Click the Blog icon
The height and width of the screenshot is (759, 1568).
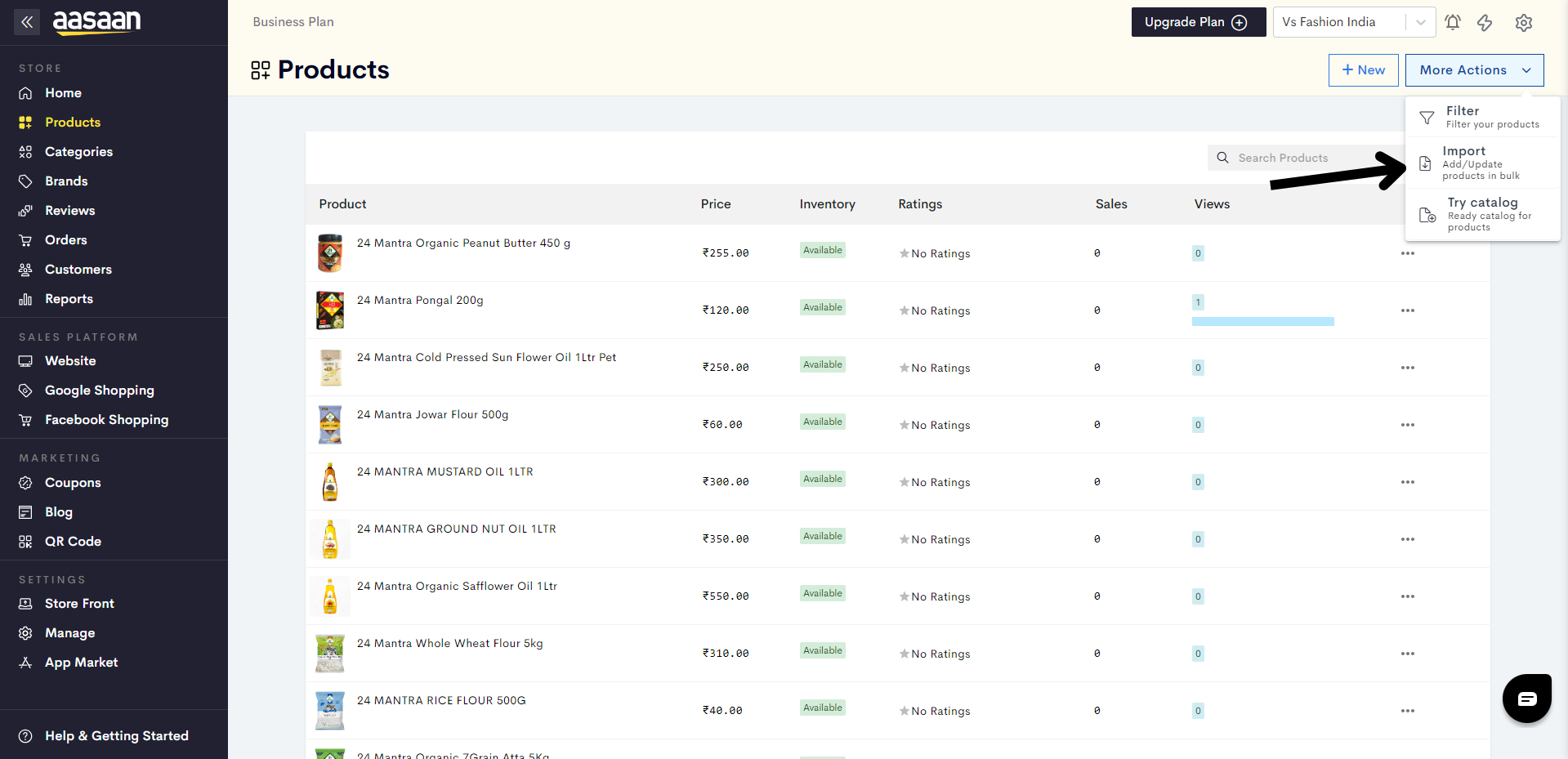pyautogui.click(x=25, y=512)
